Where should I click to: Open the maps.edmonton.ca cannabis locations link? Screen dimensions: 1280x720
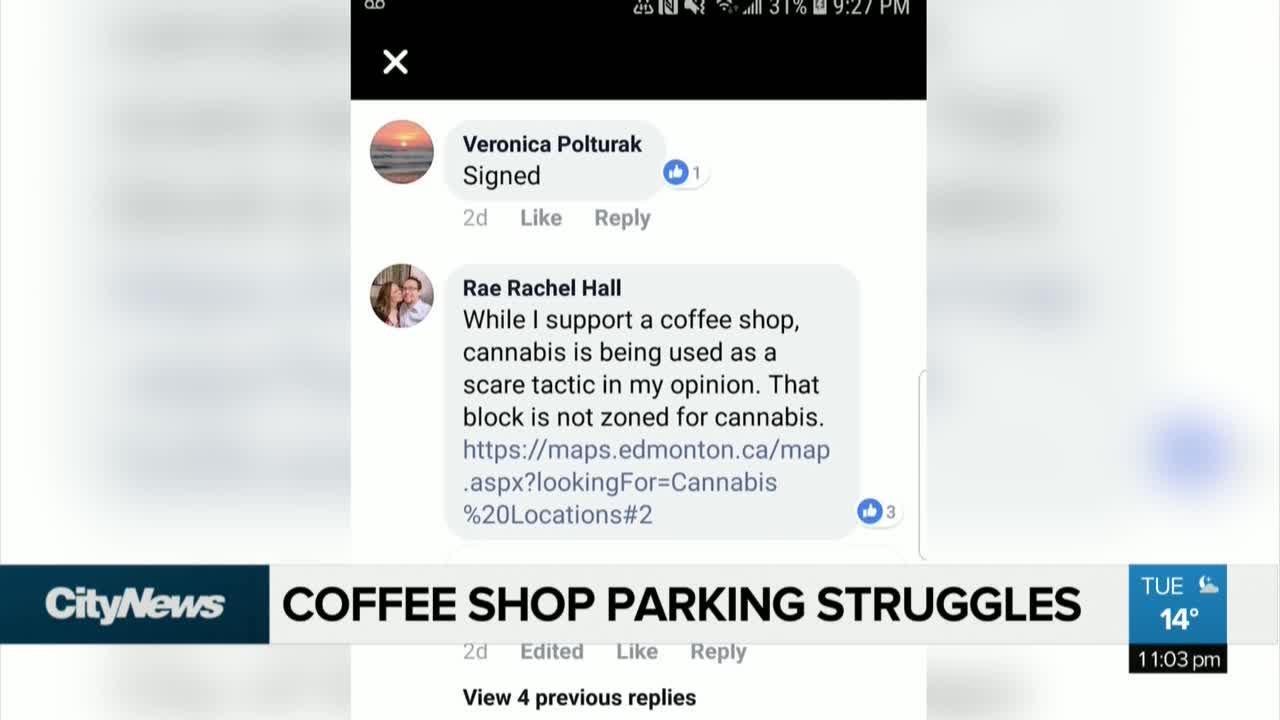pos(646,482)
